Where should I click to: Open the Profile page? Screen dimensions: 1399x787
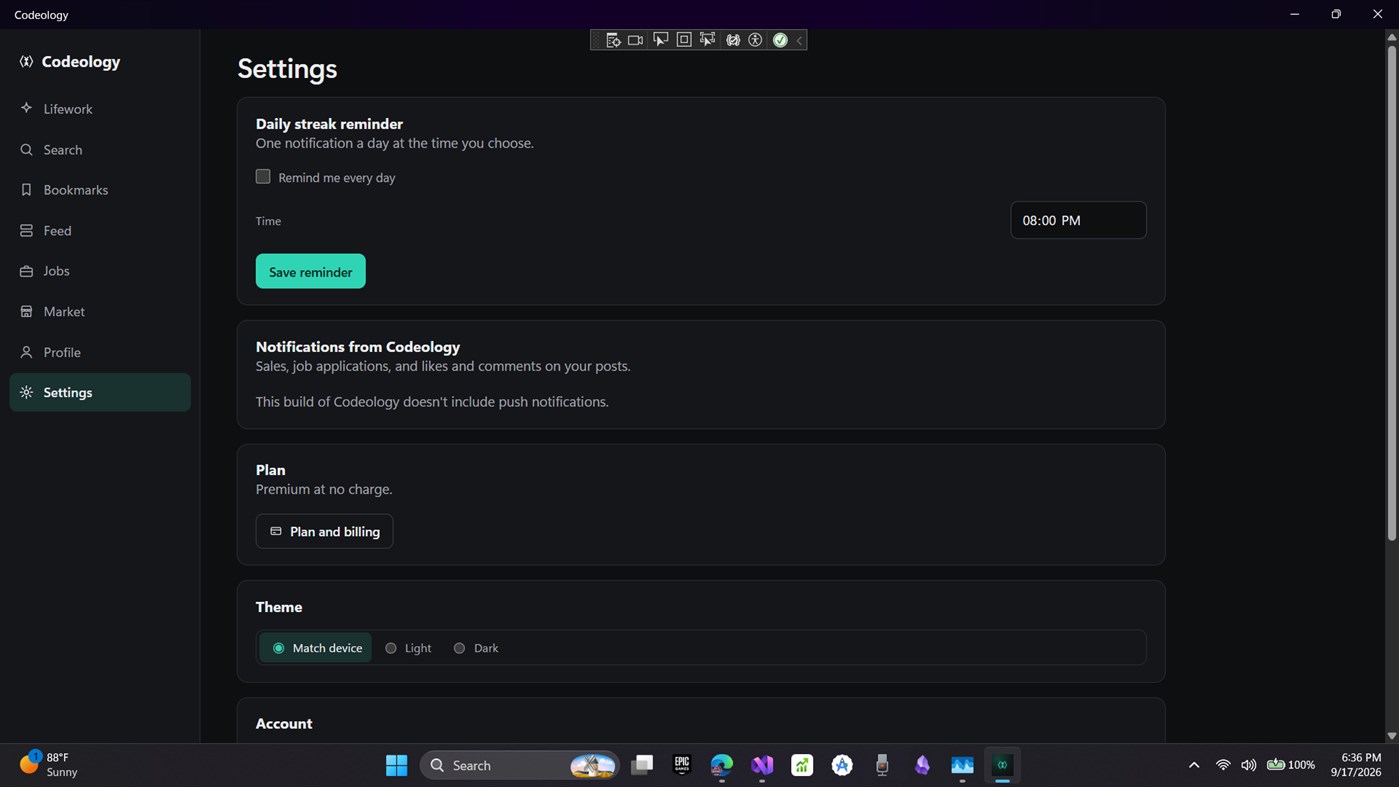[100, 352]
